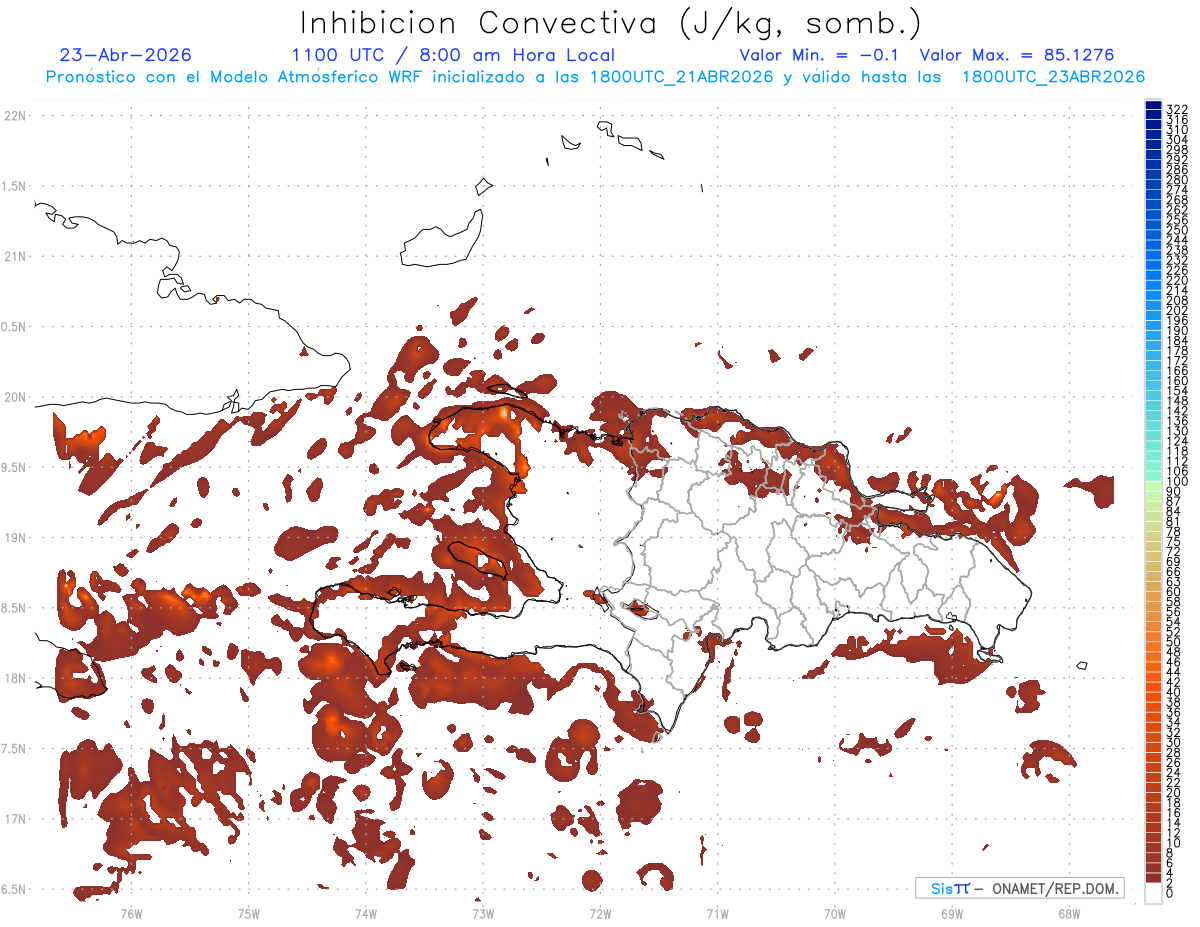Click the 6.5N latitude label at the bottom left

click(15, 890)
